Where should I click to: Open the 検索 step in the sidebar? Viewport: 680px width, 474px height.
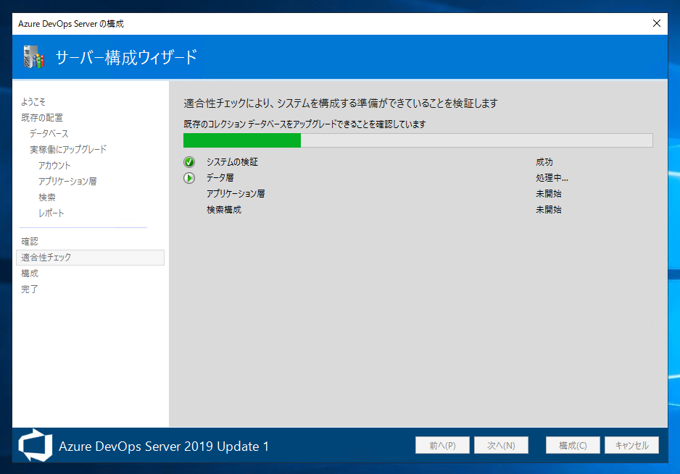pyautogui.click(x=47, y=197)
